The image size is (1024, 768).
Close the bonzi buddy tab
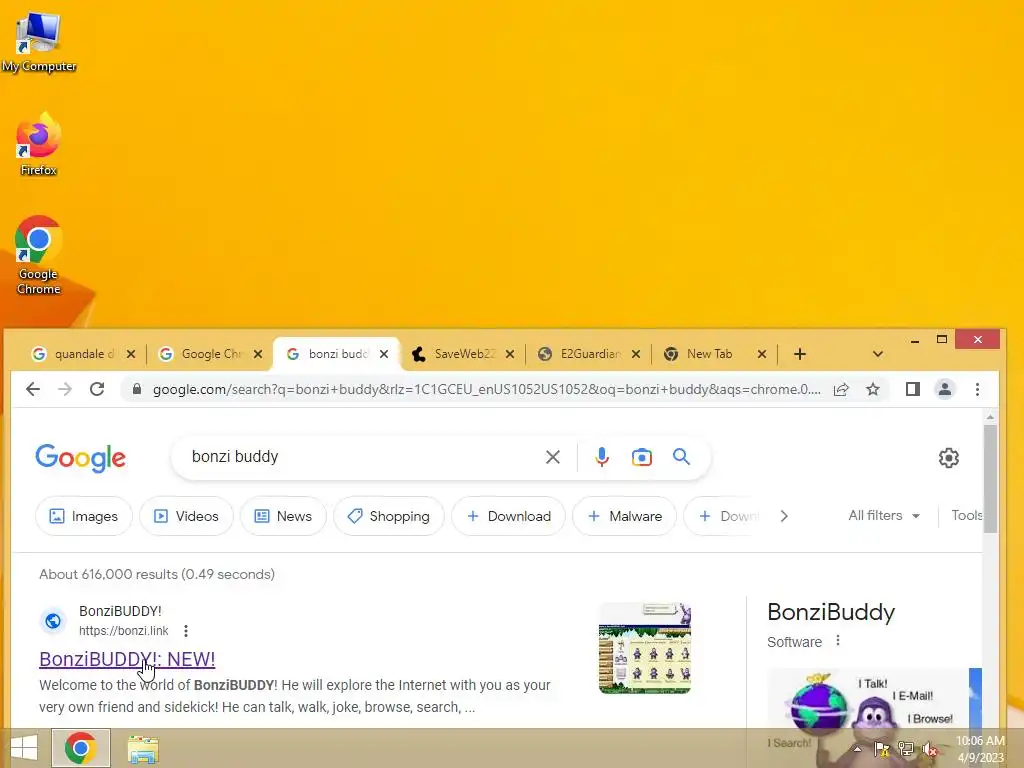(384, 354)
